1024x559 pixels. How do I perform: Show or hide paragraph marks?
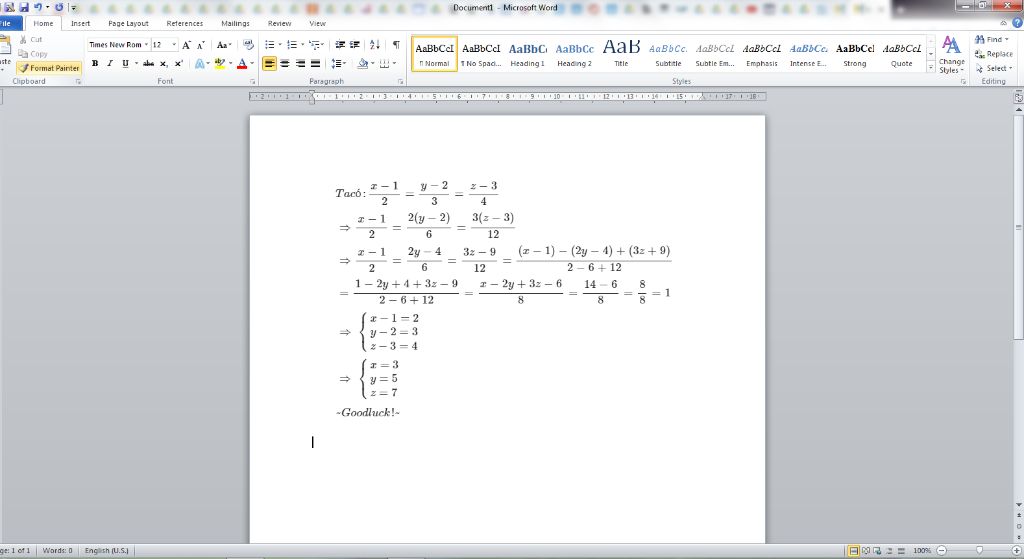[396, 45]
